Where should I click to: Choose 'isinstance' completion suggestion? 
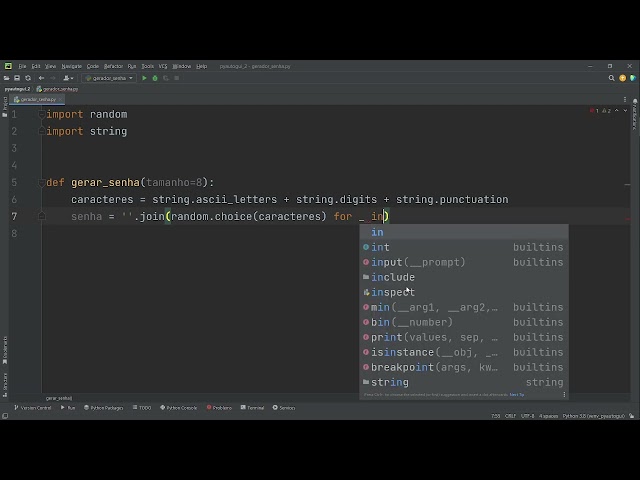click(464, 352)
